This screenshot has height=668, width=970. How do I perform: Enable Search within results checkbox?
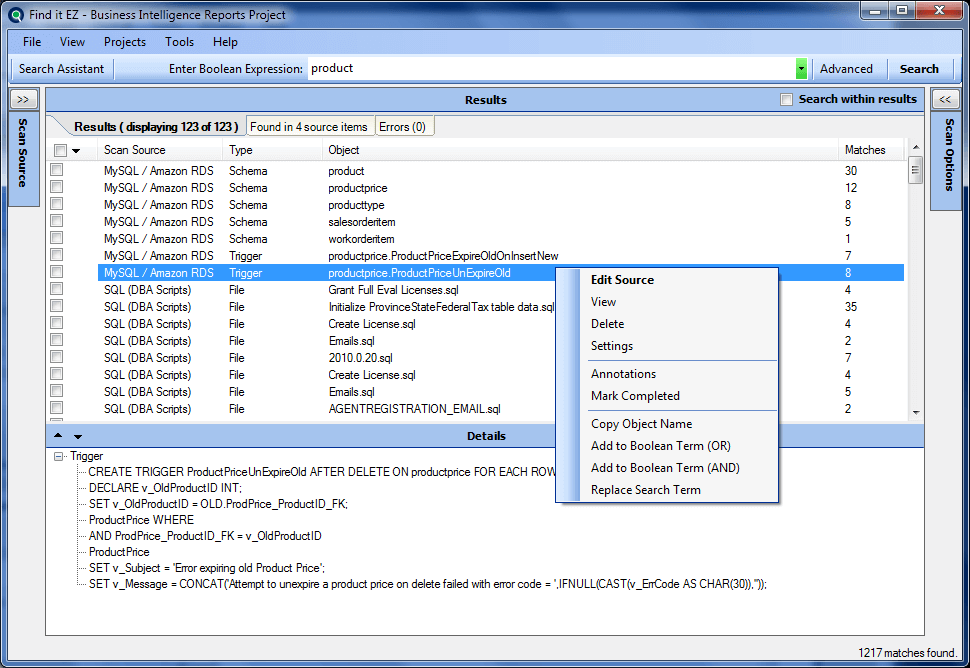click(x=786, y=99)
